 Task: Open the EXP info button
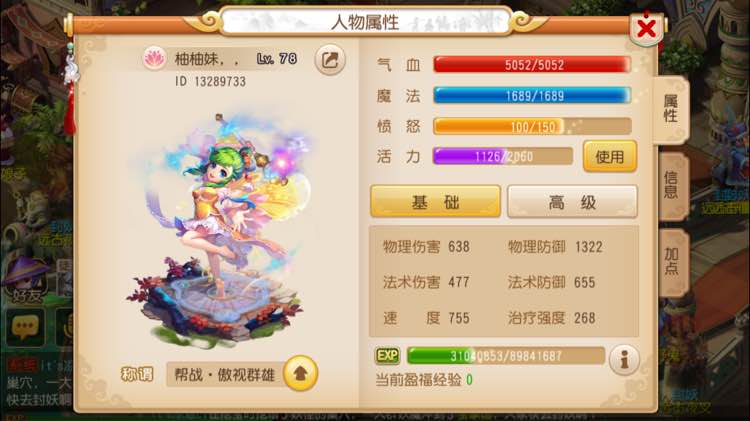pos(624,360)
